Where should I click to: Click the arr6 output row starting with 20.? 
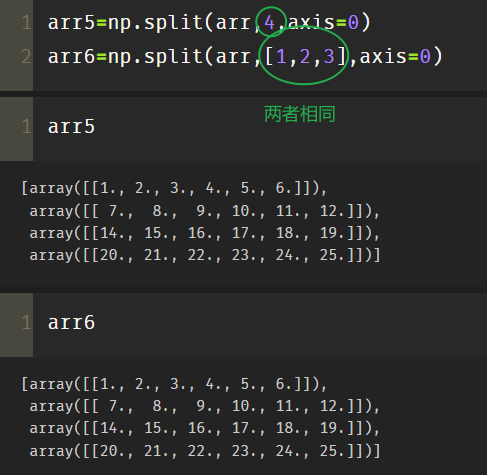point(205,451)
